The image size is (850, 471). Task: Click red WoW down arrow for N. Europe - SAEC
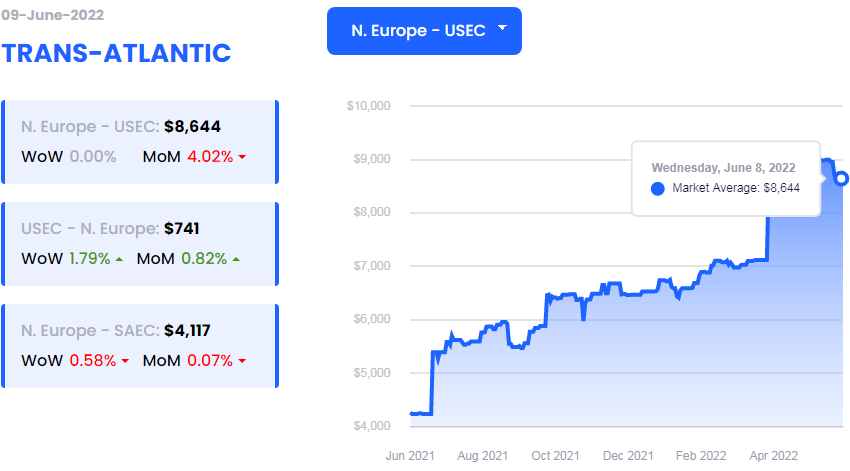click(125, 361)
